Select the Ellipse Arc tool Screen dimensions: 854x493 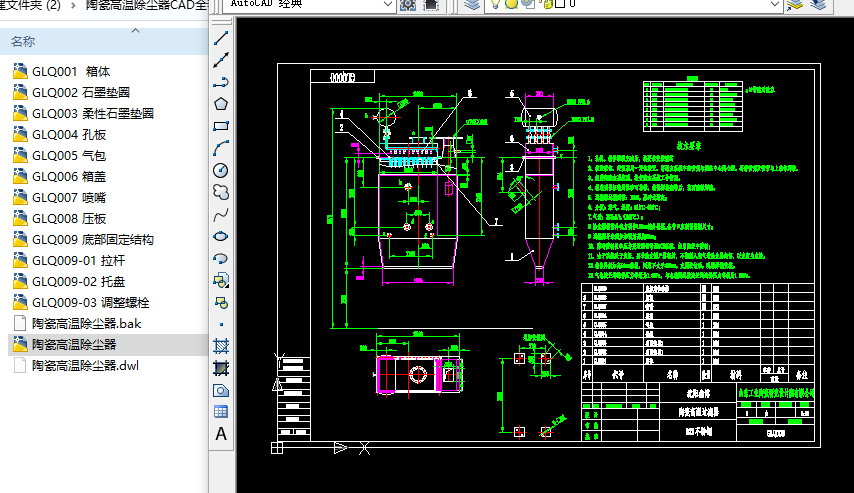[x=221, y=258]
